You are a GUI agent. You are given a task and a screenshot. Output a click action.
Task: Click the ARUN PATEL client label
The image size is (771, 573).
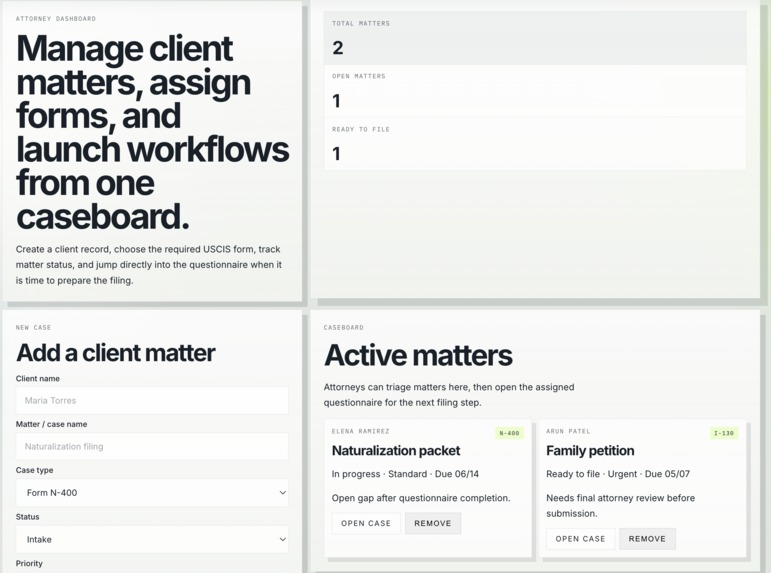pos(568,431)
